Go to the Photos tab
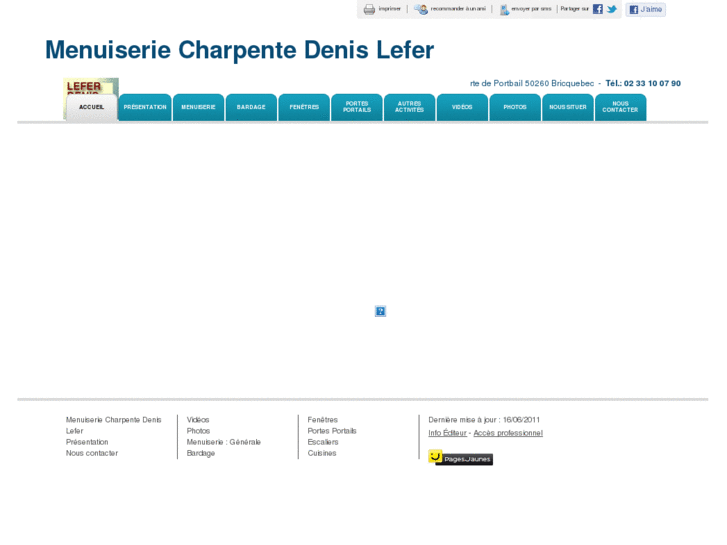Screen dimensions: 727x545 (515, 108)
